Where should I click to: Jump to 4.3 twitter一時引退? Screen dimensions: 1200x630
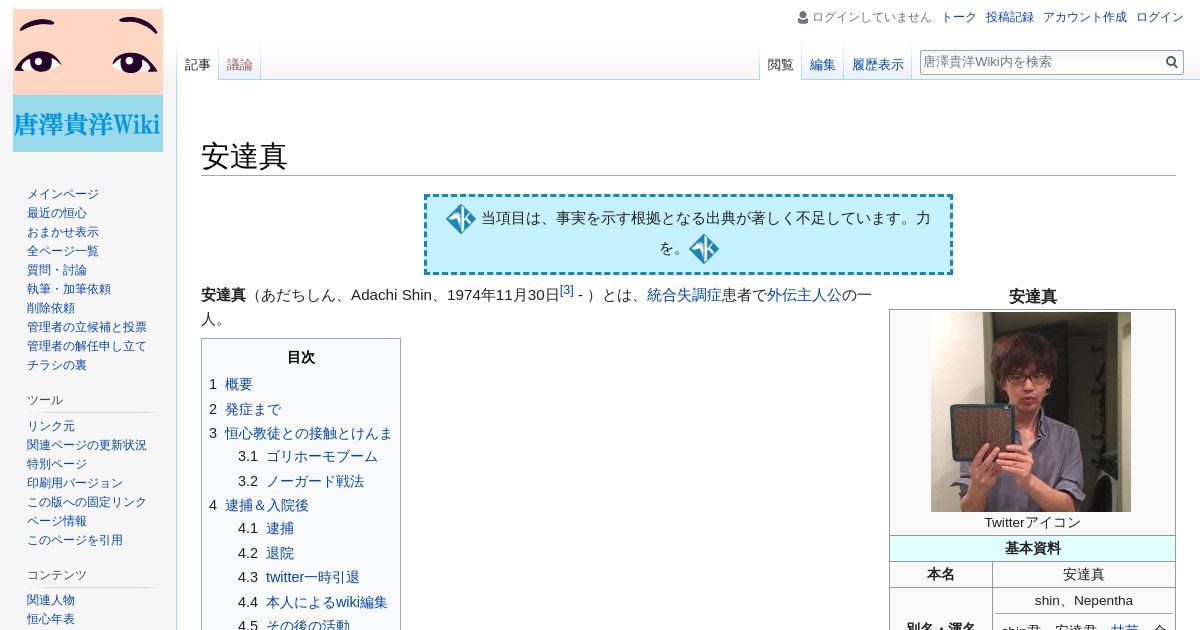[x=299, y=577]
